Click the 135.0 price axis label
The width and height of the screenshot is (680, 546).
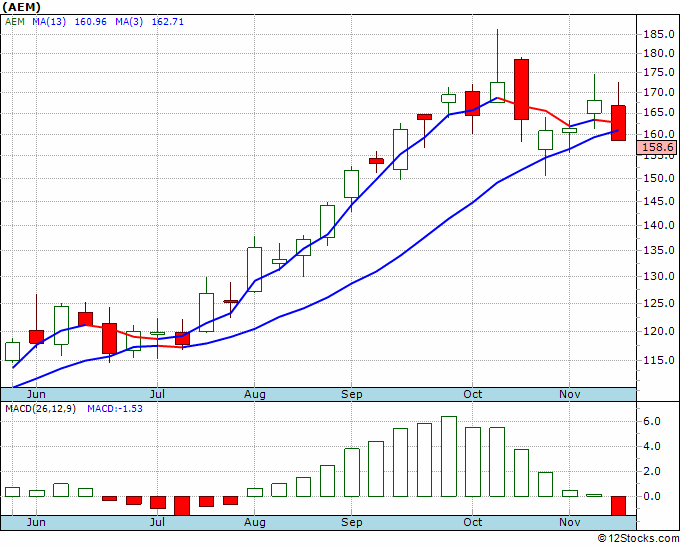[659, 250]
